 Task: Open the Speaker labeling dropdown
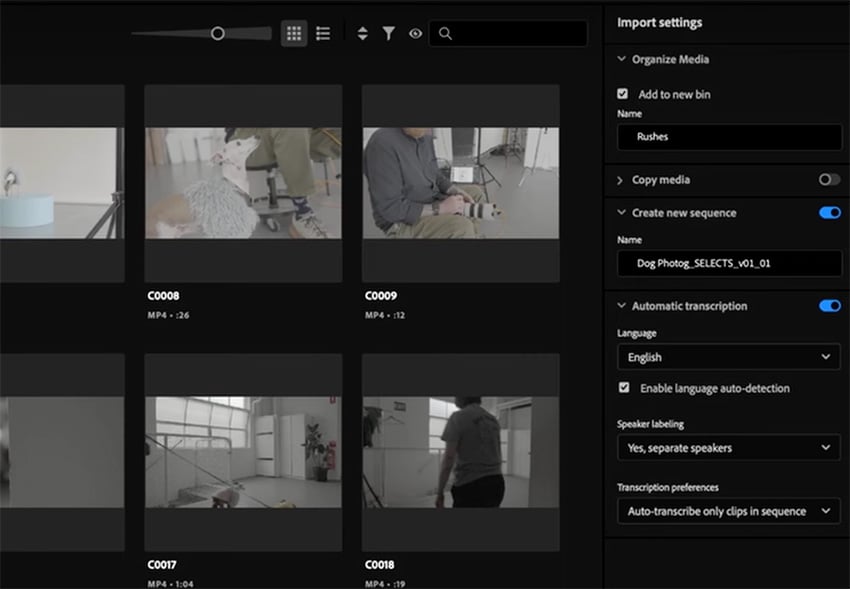[x=728, y=448]
